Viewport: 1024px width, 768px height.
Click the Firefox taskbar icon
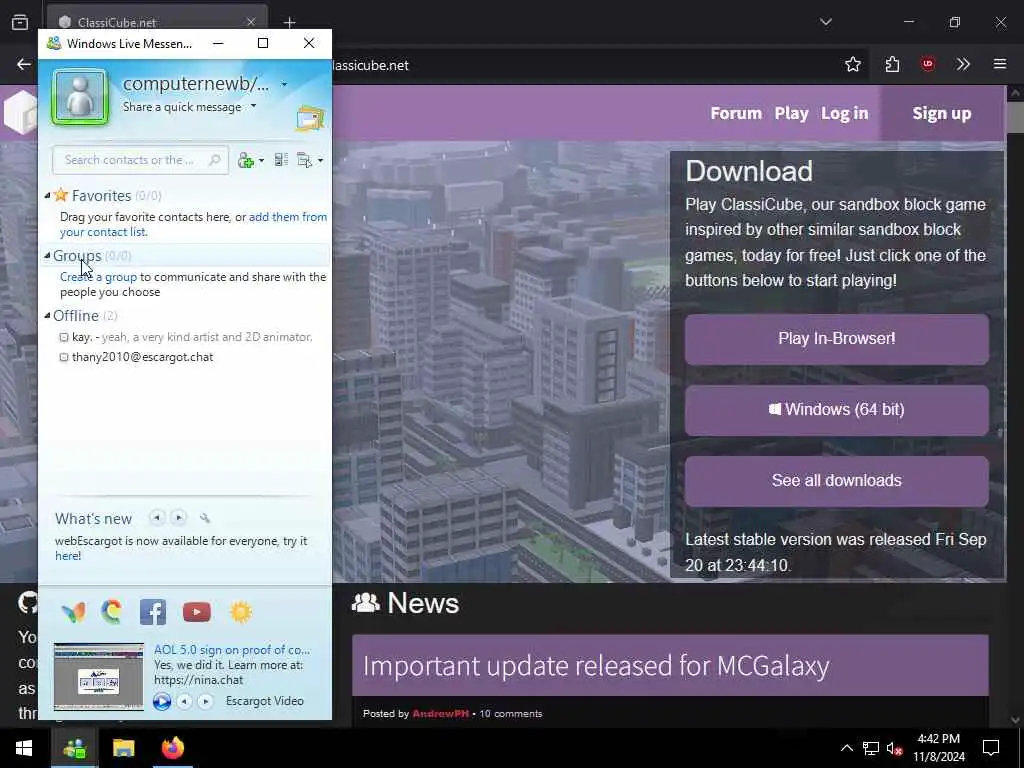point(173,748)
